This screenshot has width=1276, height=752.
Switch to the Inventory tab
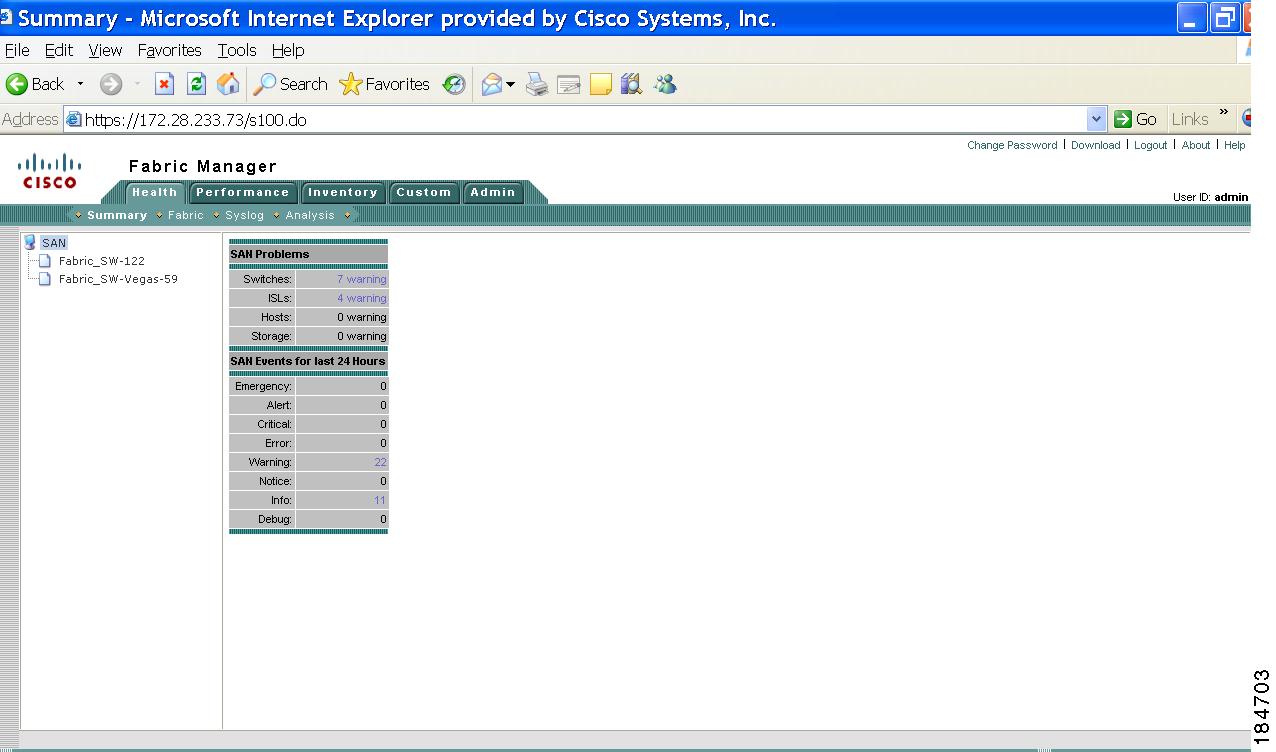[x=342, y=193]
